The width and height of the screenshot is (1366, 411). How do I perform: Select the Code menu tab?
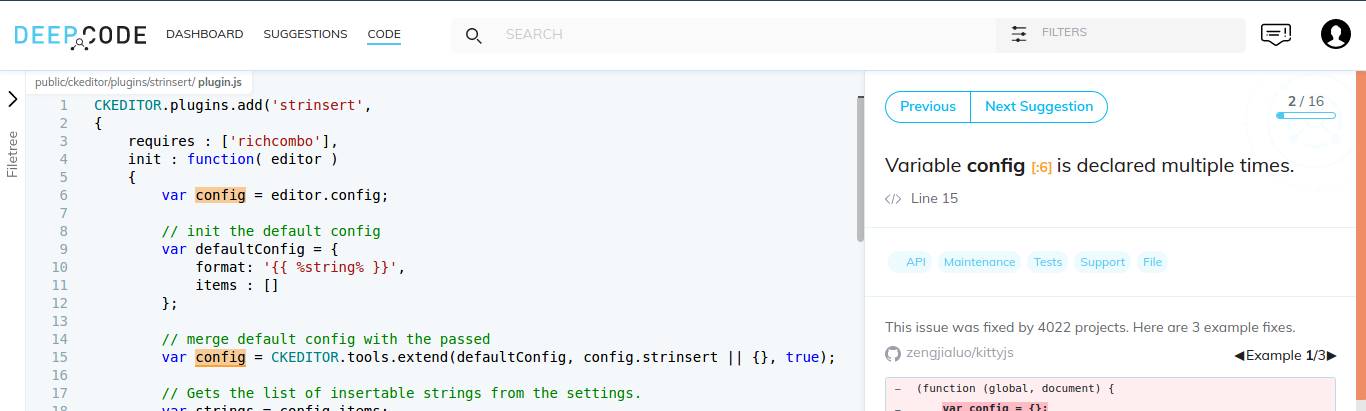pos(384,35)
